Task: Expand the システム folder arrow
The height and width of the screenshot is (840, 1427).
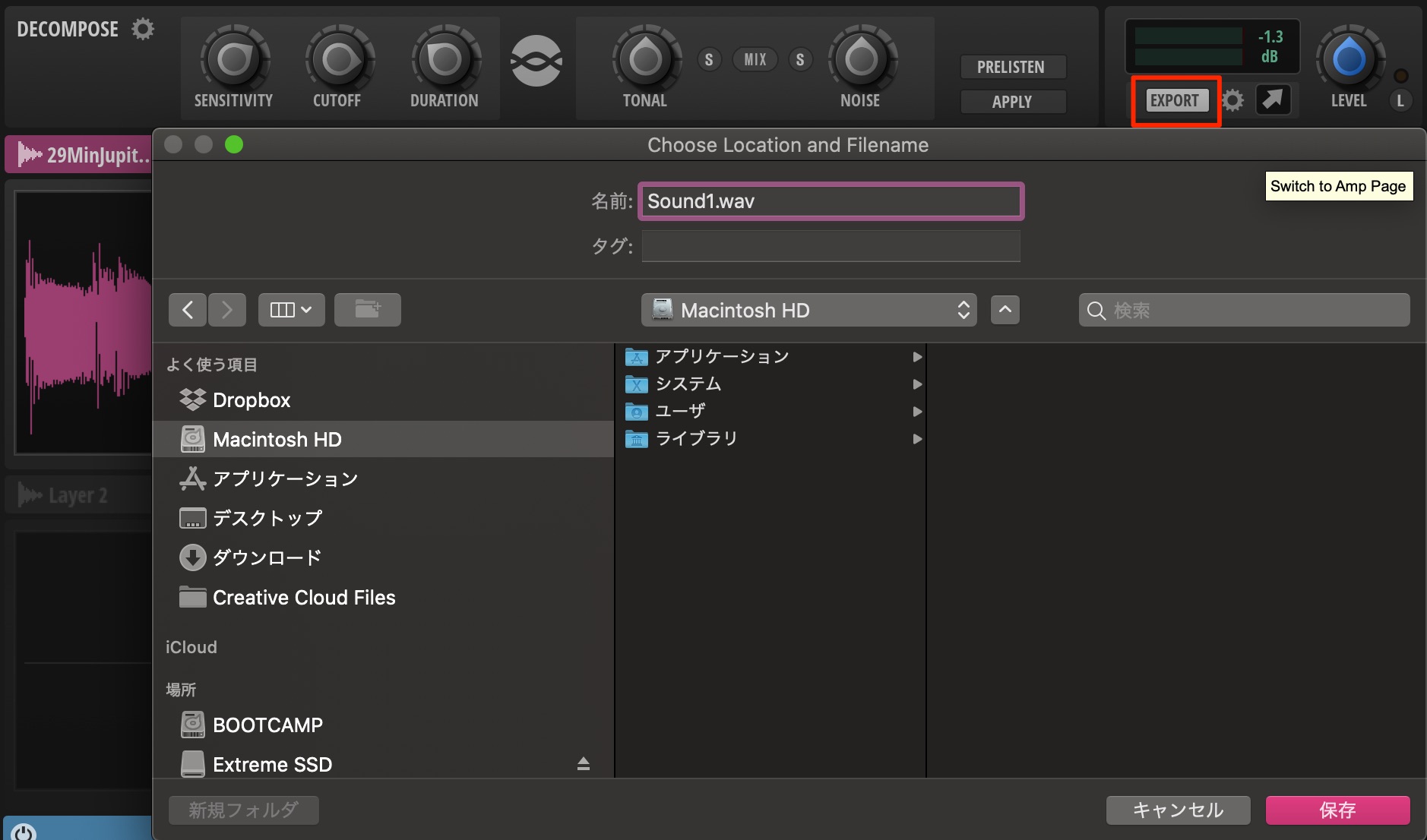Action: click(x=917, y=384)
